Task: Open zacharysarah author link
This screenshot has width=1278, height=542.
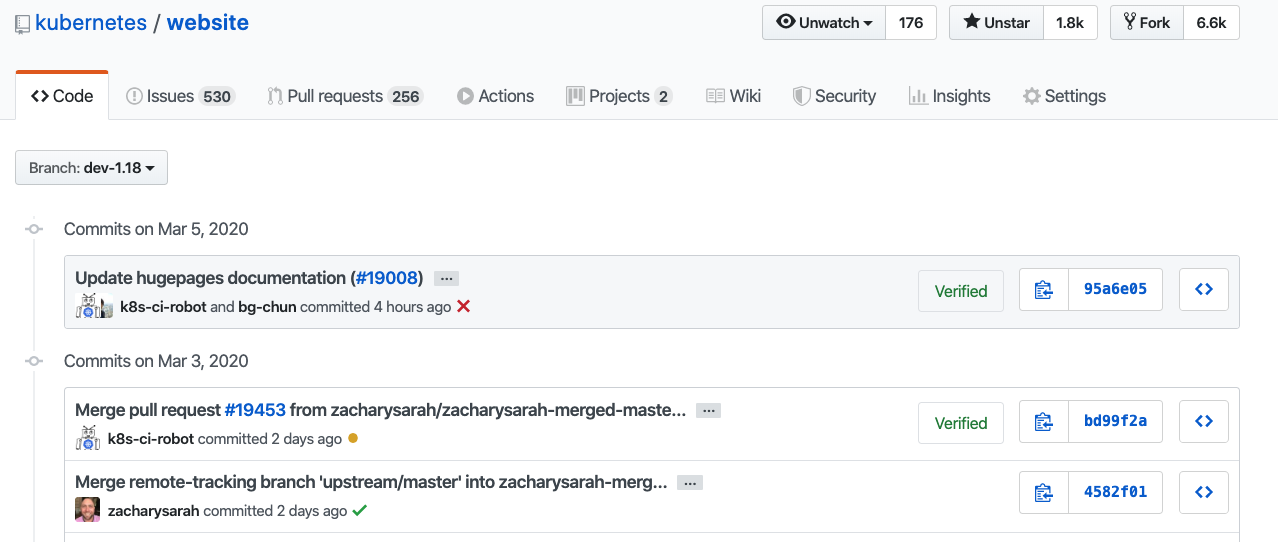Action: pos(152,510)
